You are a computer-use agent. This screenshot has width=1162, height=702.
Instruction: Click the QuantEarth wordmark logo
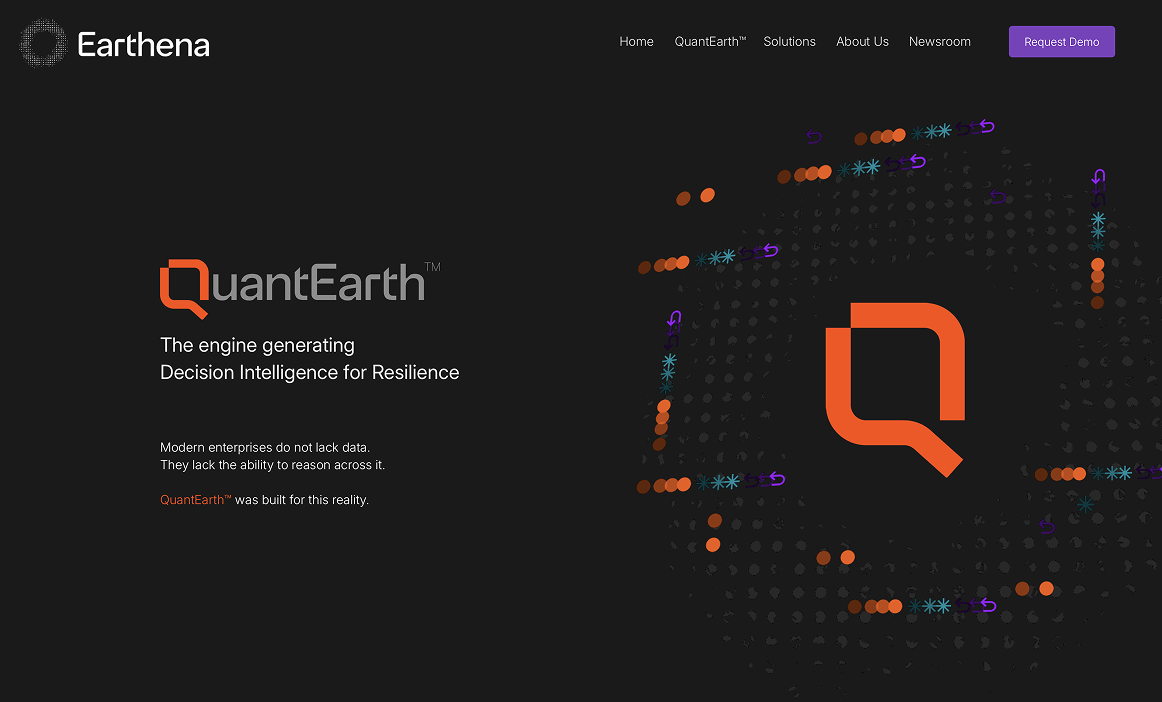300,288
